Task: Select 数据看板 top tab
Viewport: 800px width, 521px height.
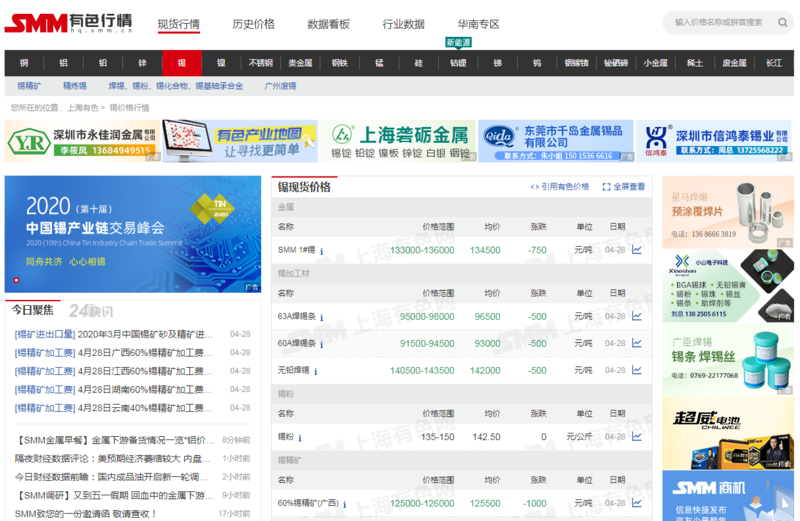Action: pyautogui.click(x=329, y=24)
